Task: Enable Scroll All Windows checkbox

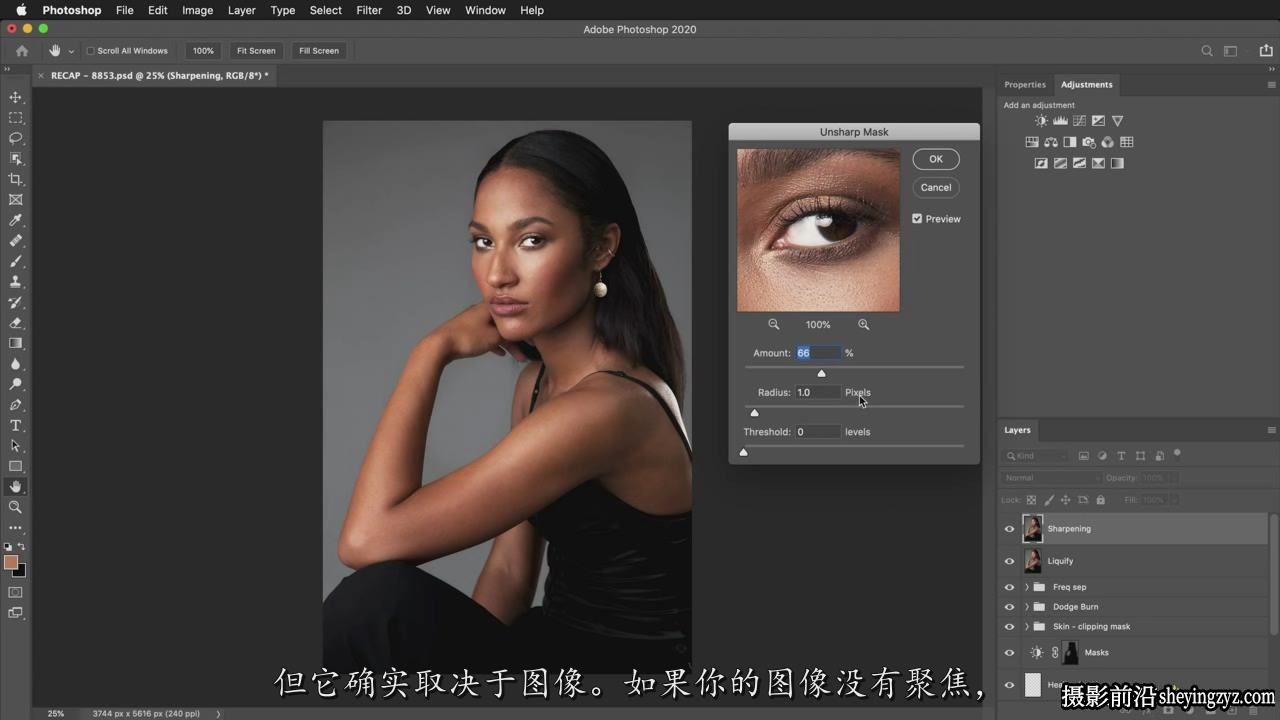Action: point(90,51)
